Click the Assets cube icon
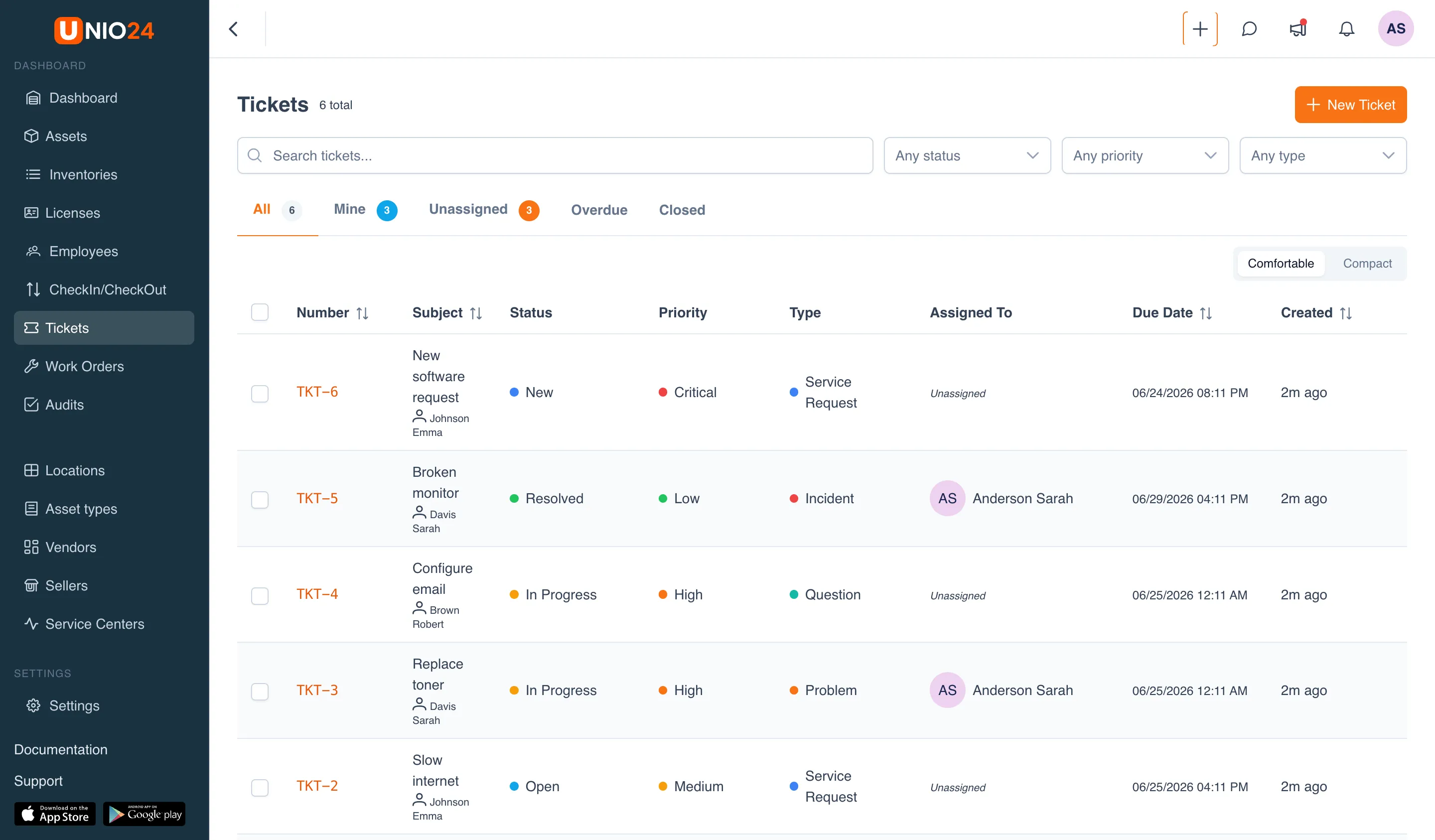This screenshot has height=840, width=1435. pyautogui.click(x=31, y=136)
